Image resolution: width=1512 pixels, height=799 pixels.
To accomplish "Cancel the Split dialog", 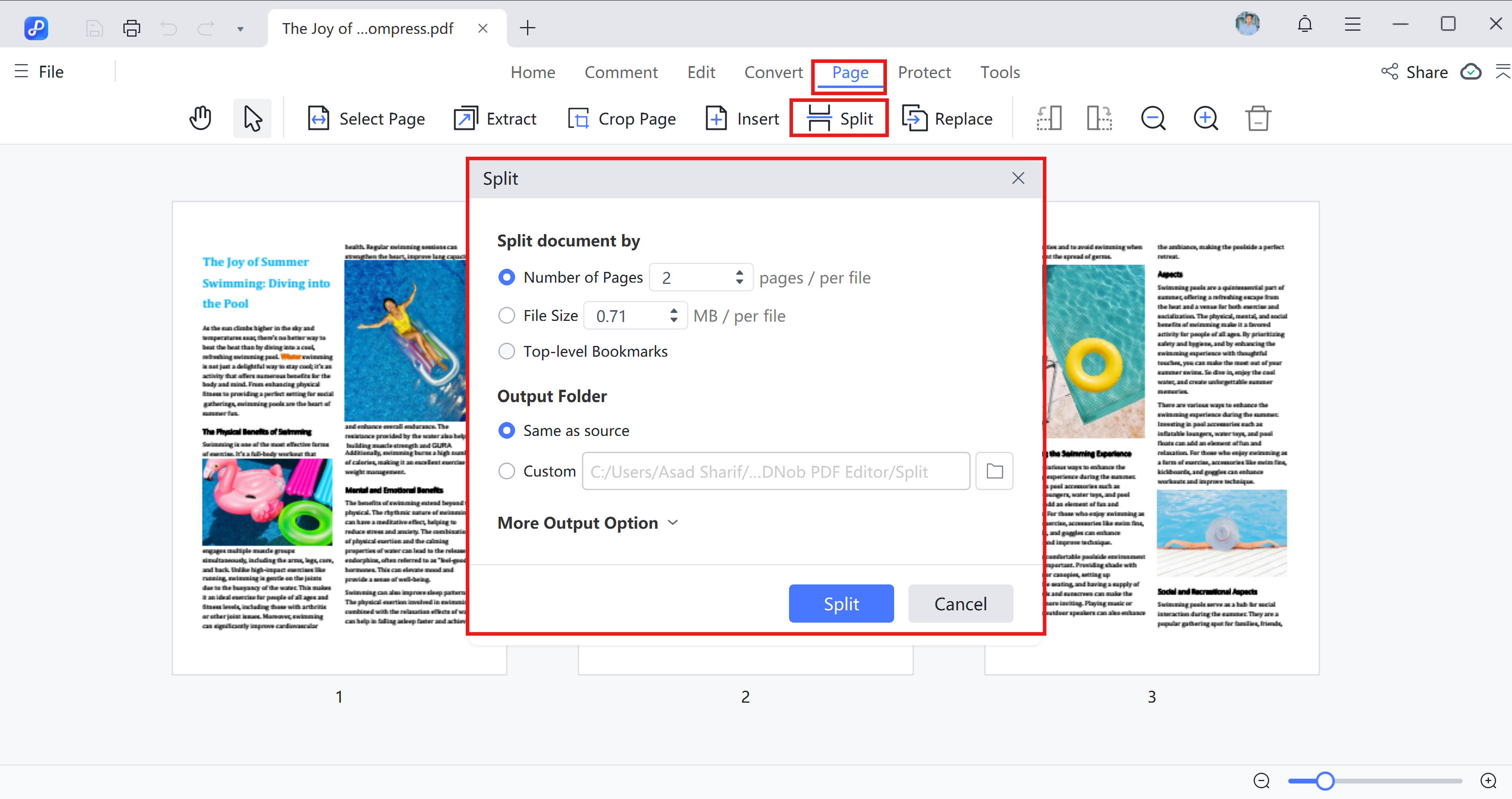I will (960, 604).
